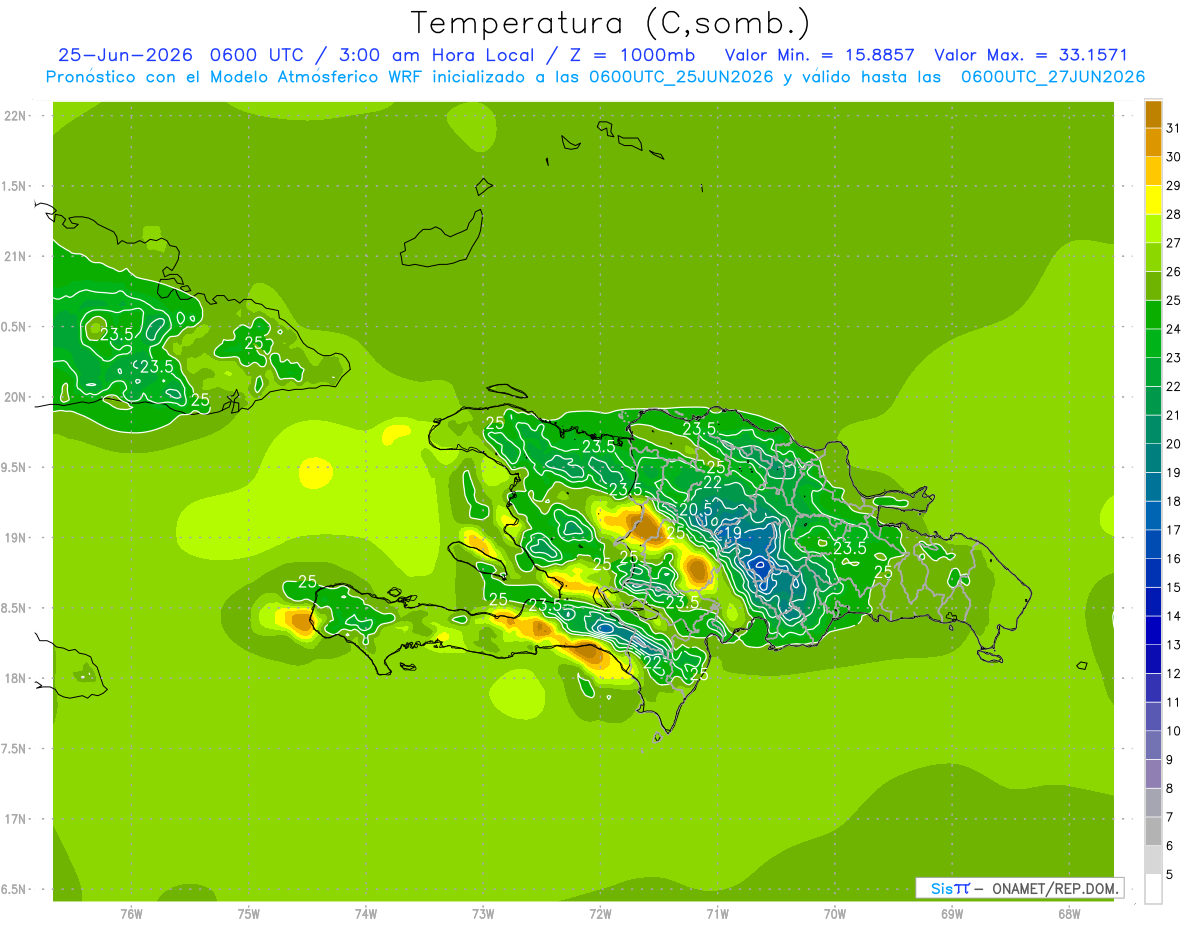The image size is (1200, 927).
Task: Click the "7.5N" latitude axis label
Action: pyautogui.click(x=15, y=748)
